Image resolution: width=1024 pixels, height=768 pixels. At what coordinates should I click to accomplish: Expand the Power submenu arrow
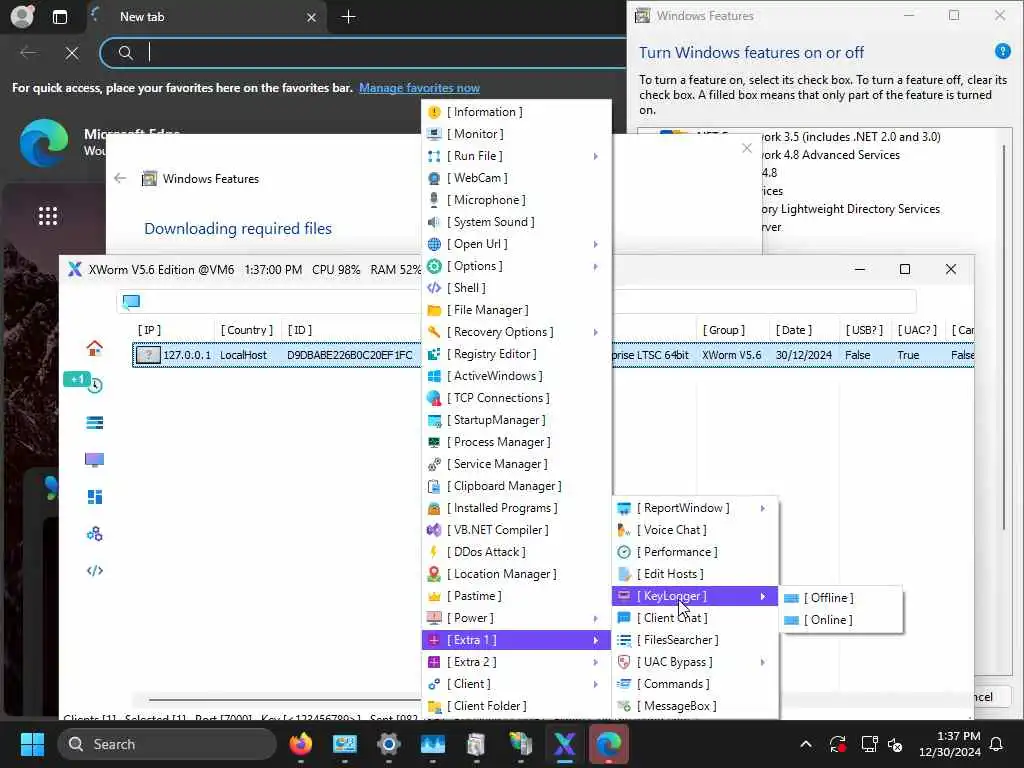coord(596,618)
